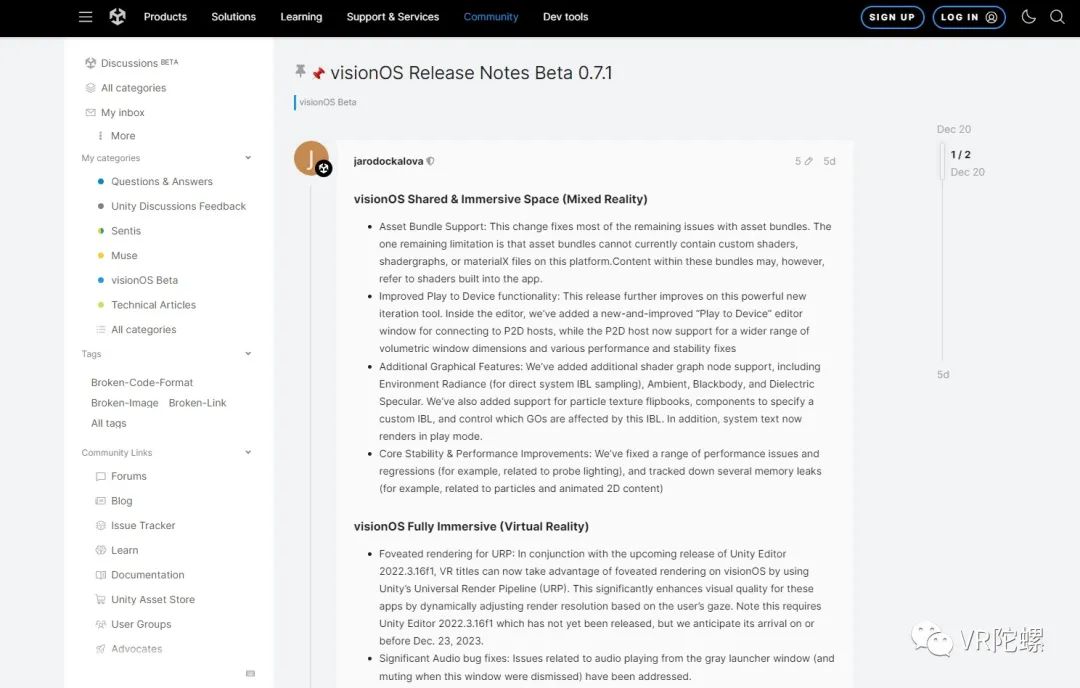
Task: Open All categories with stack icon
Action: pos(125,87)
